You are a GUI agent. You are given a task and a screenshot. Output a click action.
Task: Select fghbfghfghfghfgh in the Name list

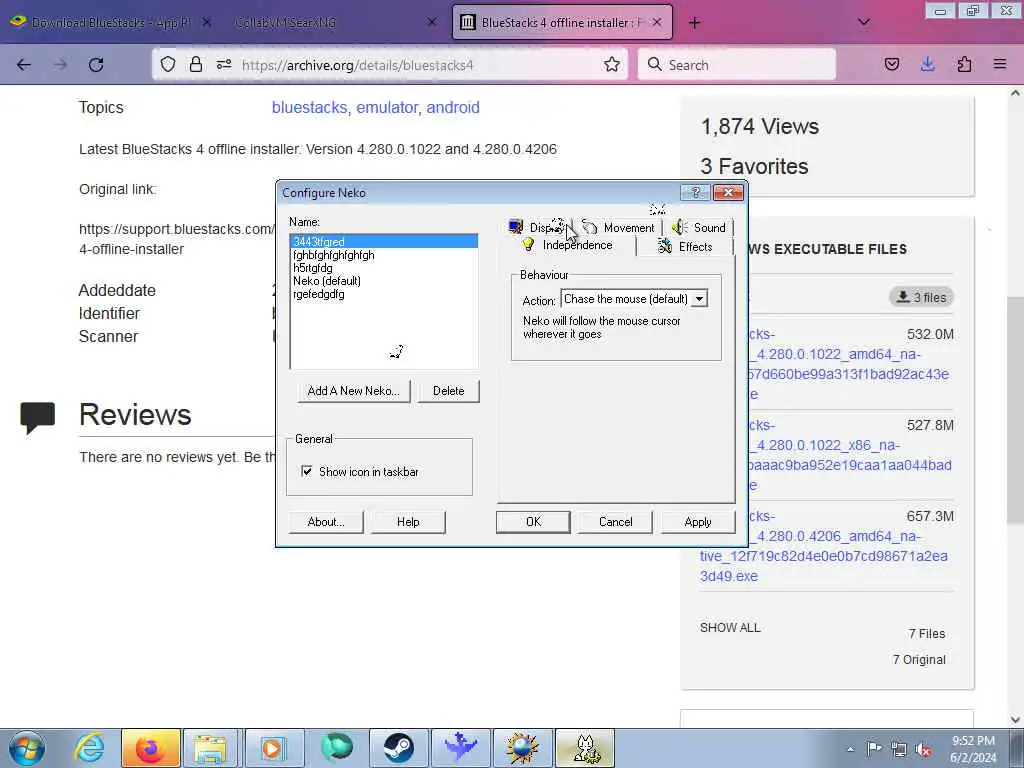(x=384, y=255)
